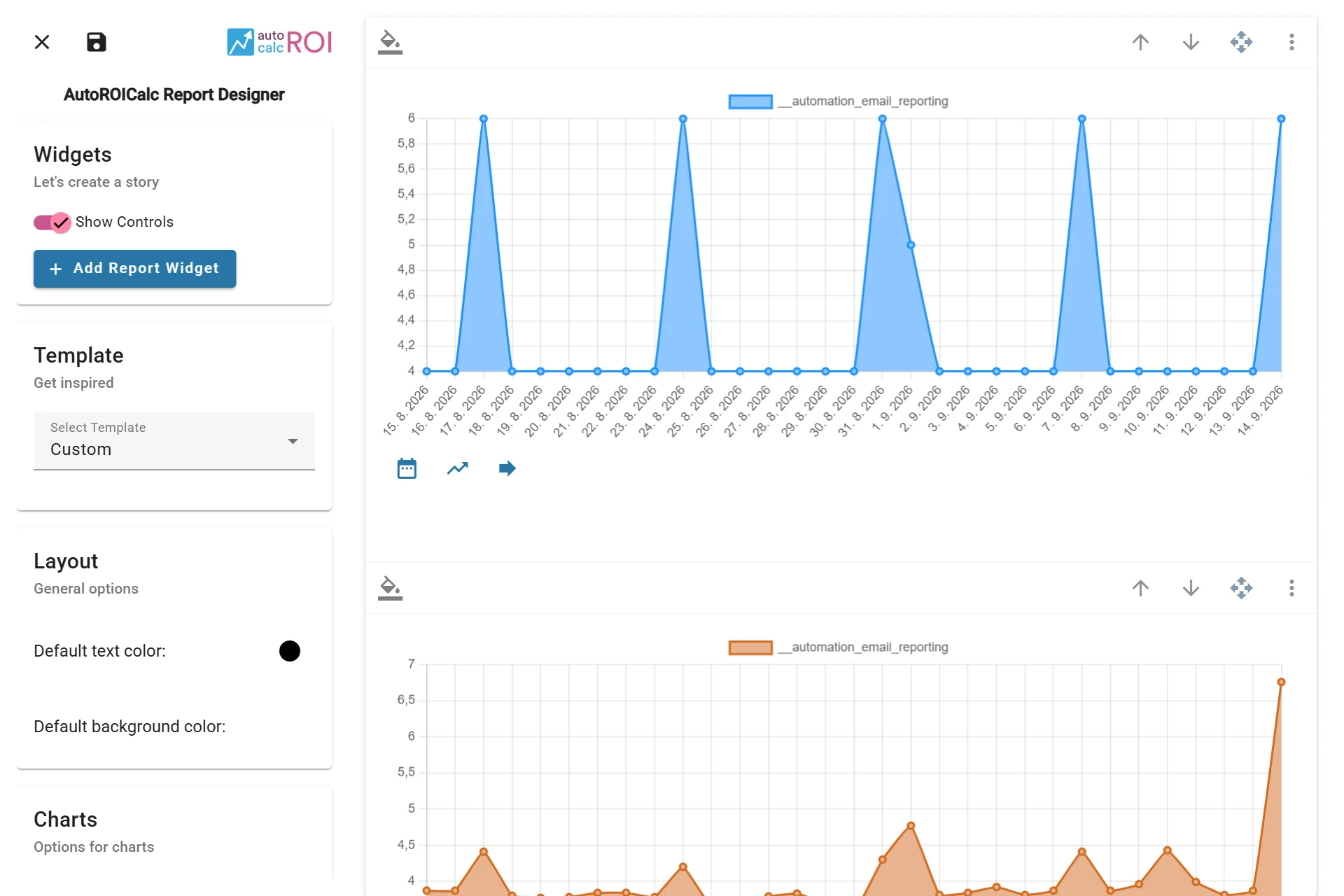Screen dimensions: 1344x896
Task: Move the orange chart widget up
Action: tap(1140, 588)
